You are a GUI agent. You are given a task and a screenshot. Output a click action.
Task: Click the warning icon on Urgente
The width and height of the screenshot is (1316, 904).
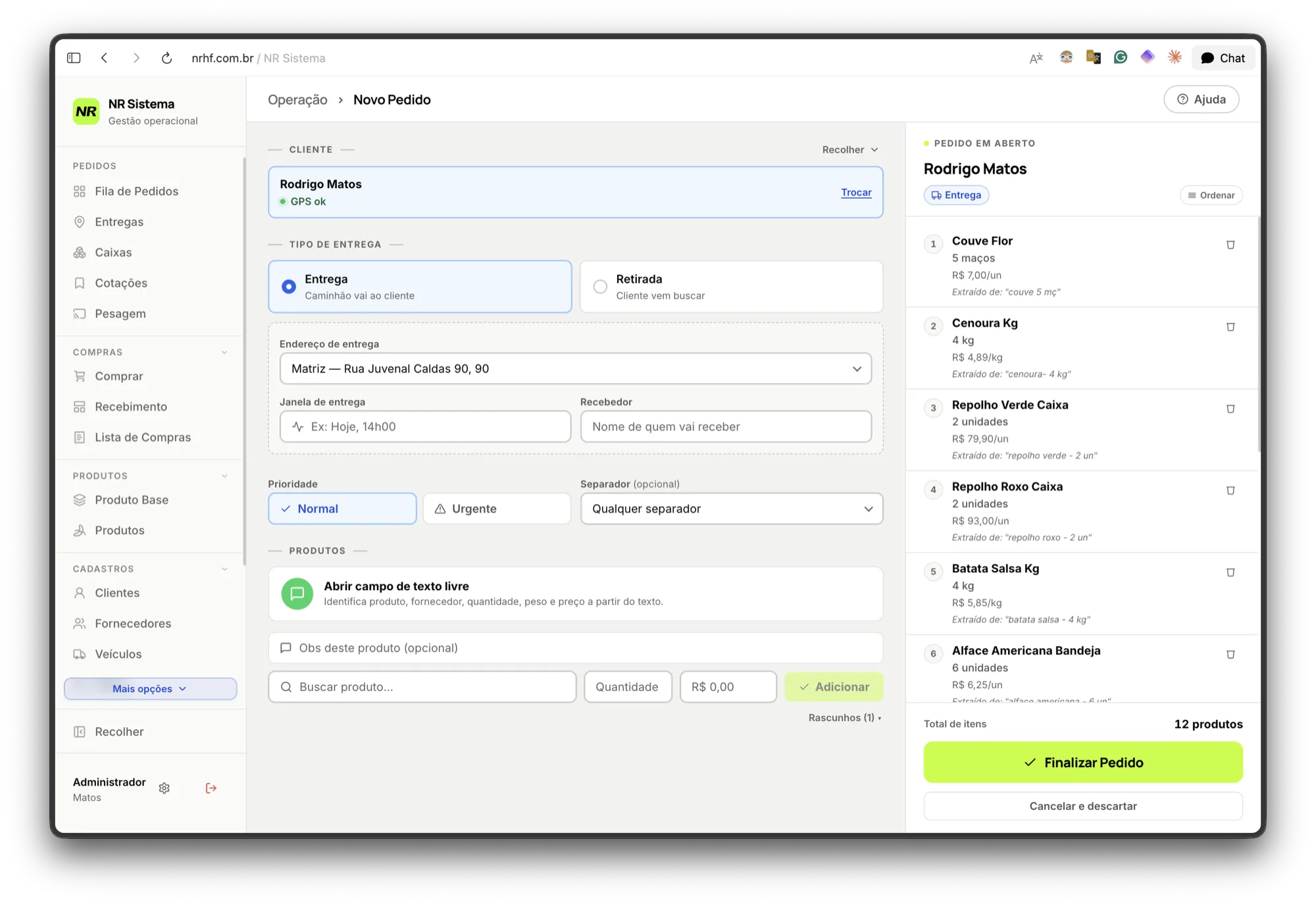440,509
